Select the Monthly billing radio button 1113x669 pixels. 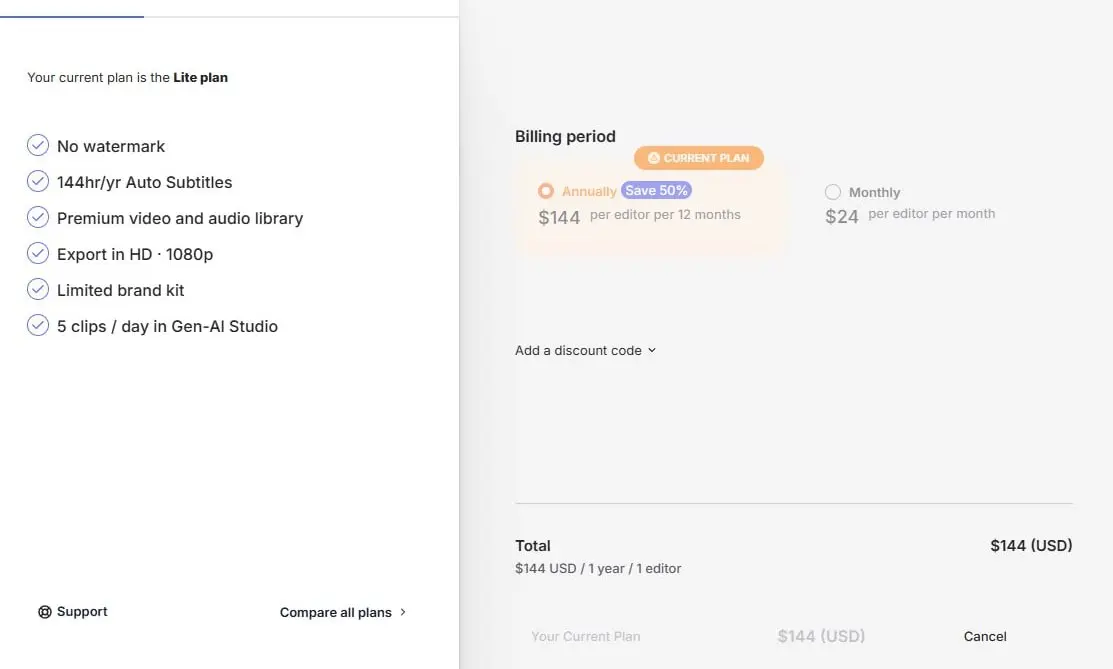click(x=833, y=192)
